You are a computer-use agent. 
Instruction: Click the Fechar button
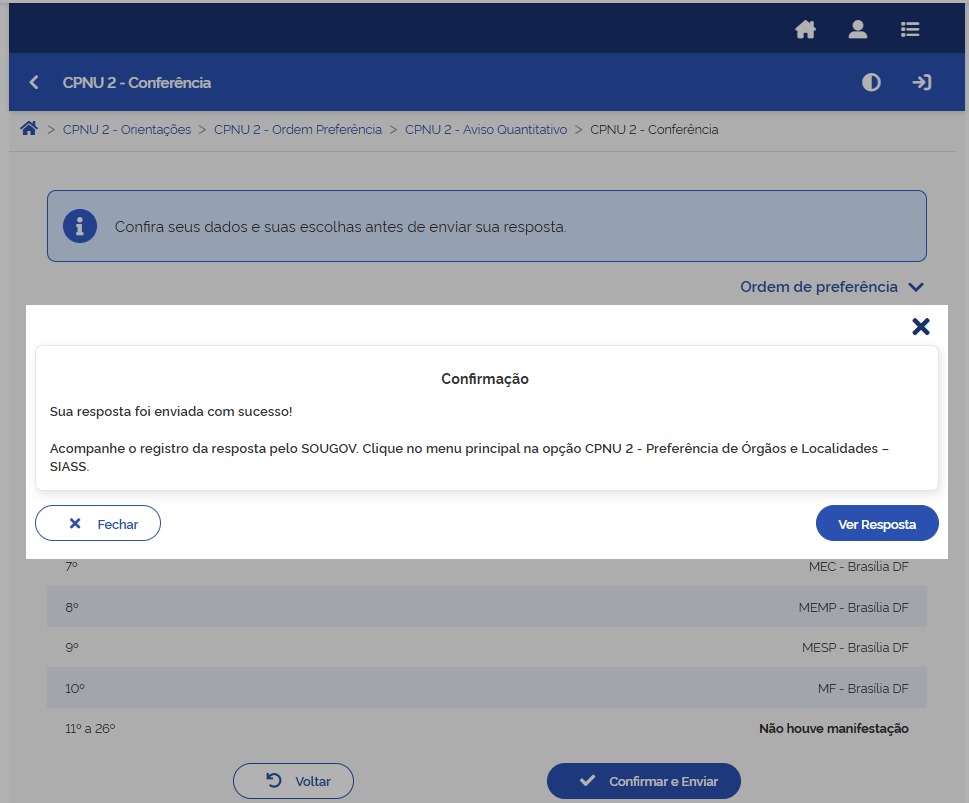(x=98, y=524)
